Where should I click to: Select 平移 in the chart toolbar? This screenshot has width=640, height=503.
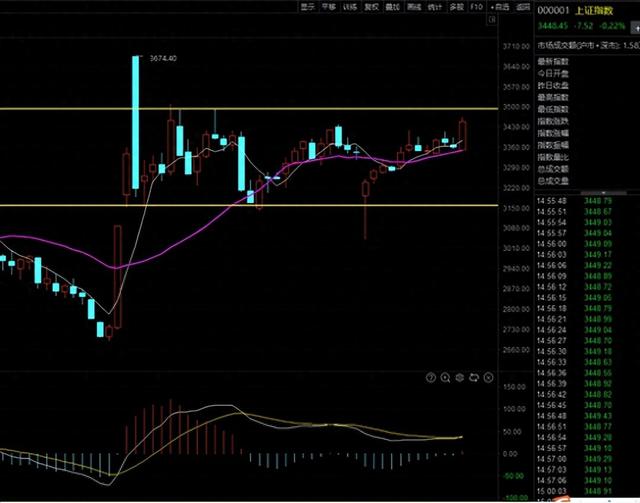pyautogui.click(x=329, y=7)
